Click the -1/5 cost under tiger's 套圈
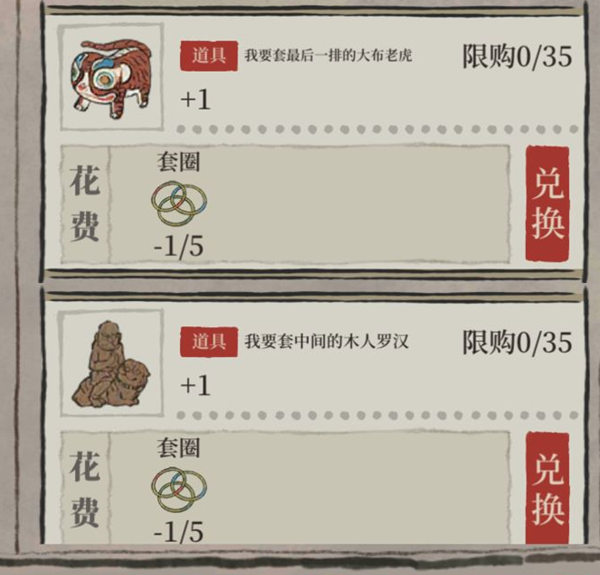Screen dimensions: 600x575 click(x=178, y=246)
